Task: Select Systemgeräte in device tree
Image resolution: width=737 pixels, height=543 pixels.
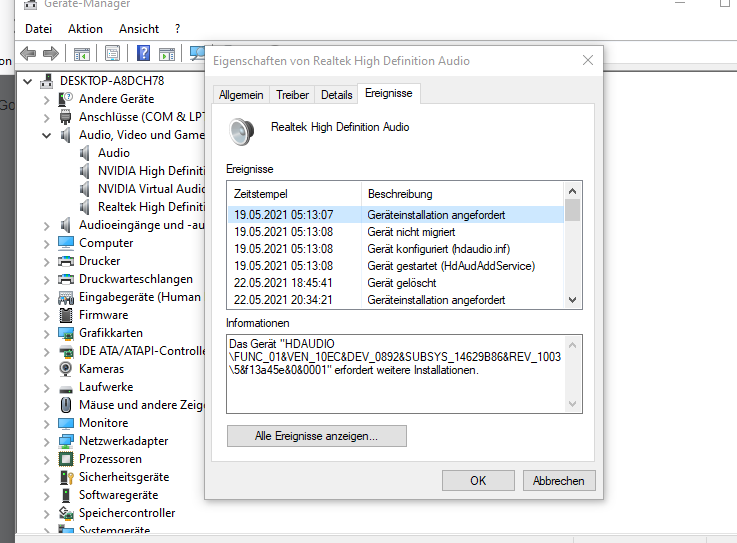Action: pyautogui.click(x=114, y=530)
